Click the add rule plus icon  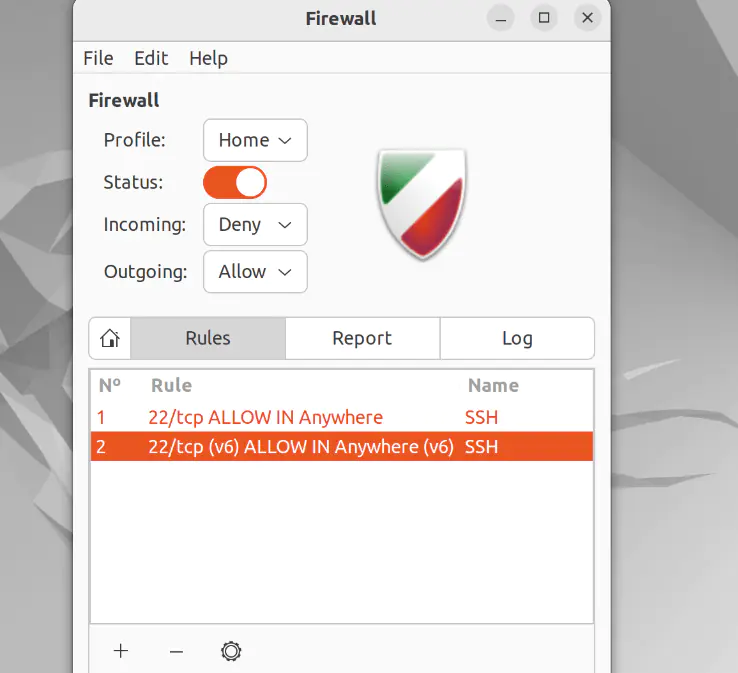(x=121, y=651)
